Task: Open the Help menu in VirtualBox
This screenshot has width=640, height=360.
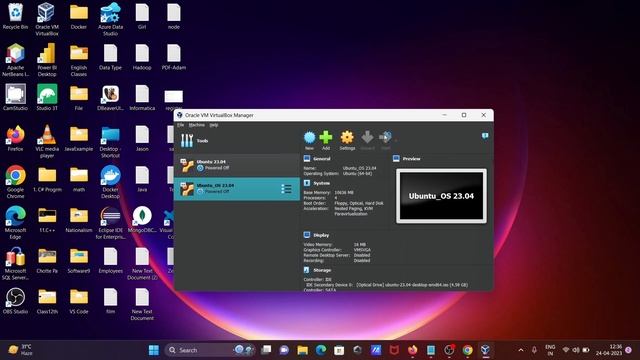Action: (213, 125)
